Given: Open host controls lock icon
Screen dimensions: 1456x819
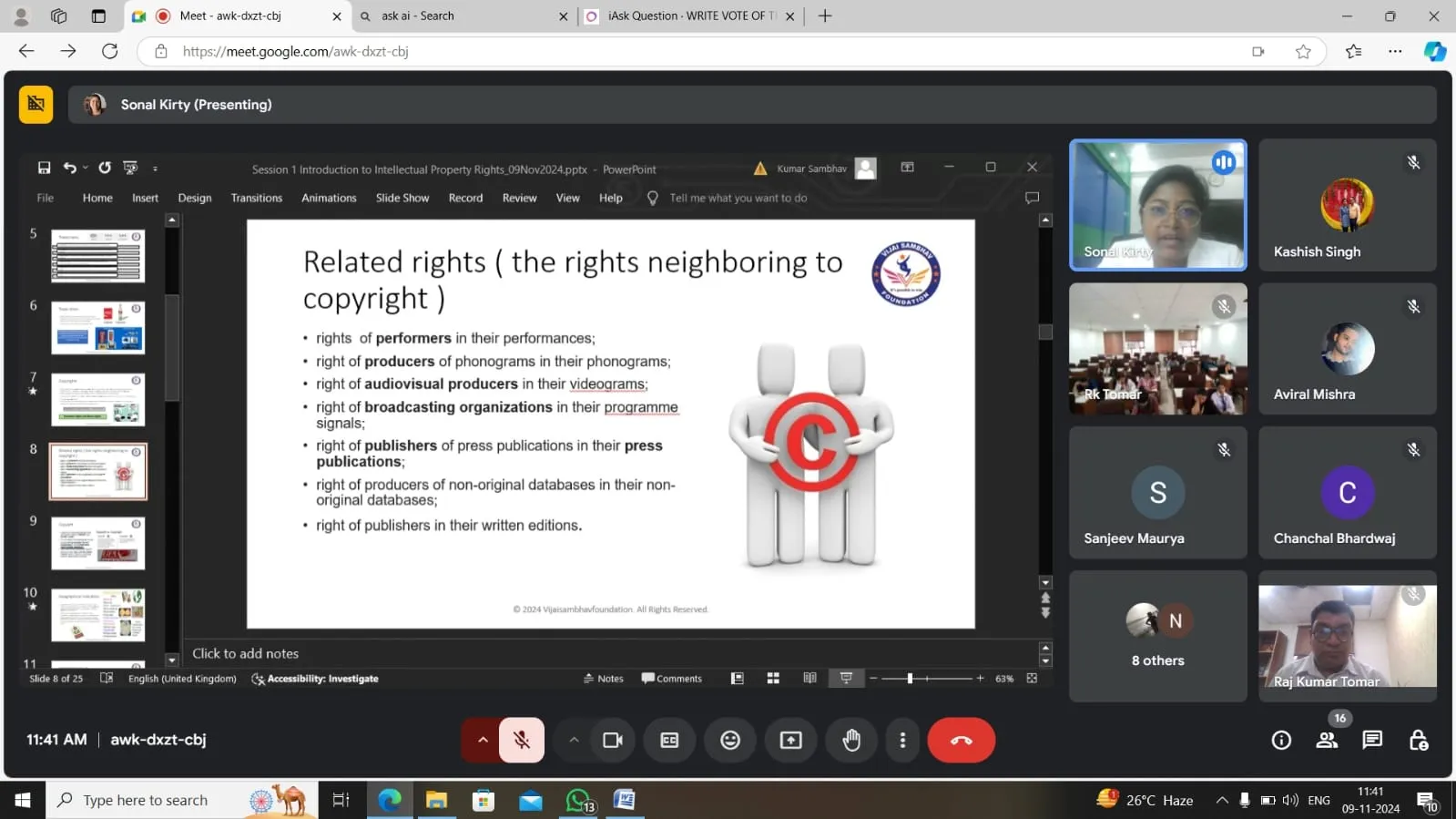Looking at the screenshot, I should [1418, 740].
